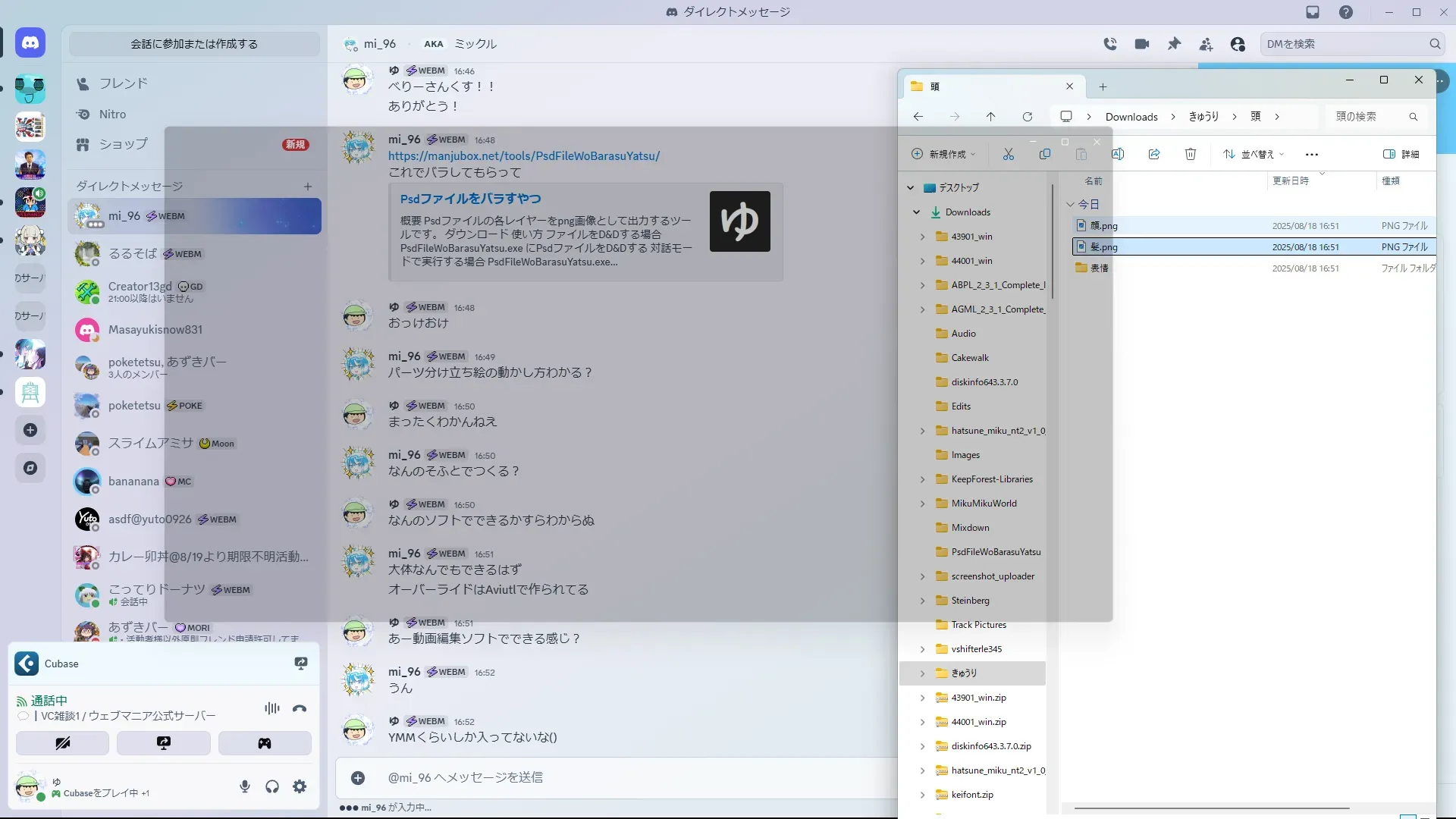
Task: Expand the 43901_win folder tree node
Action: point(922,237)
